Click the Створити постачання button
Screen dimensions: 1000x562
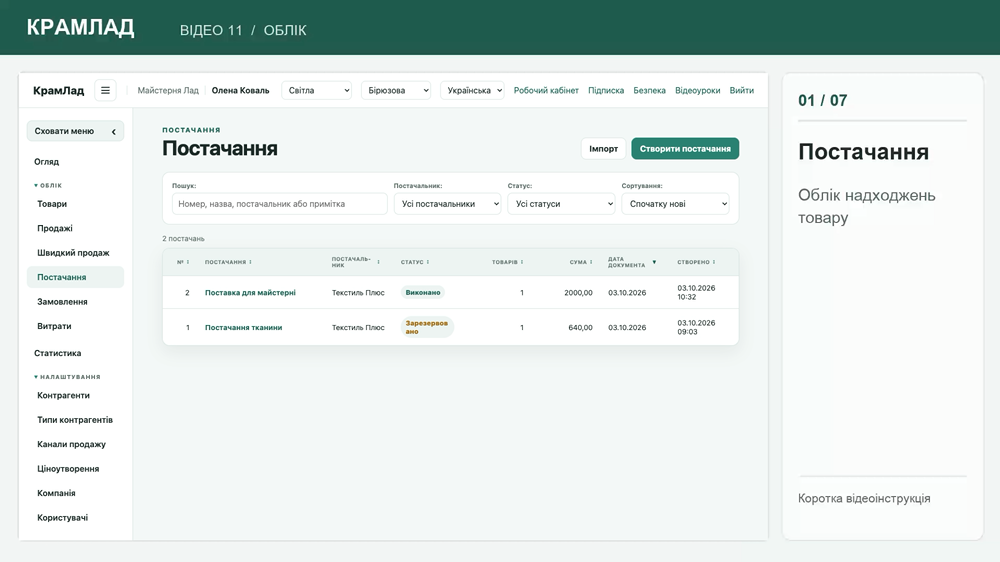(x=685, y=149)
